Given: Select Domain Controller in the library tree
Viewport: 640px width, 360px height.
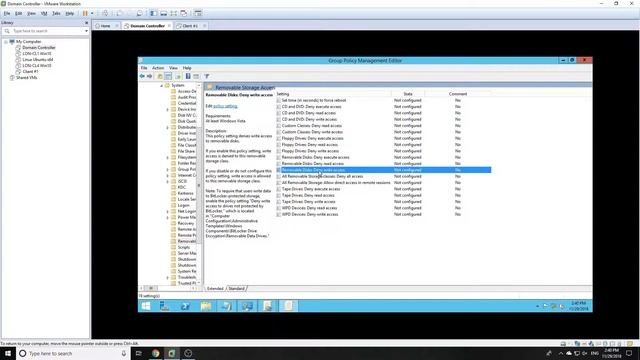Looking at the screenshot, I should (39, 47).
